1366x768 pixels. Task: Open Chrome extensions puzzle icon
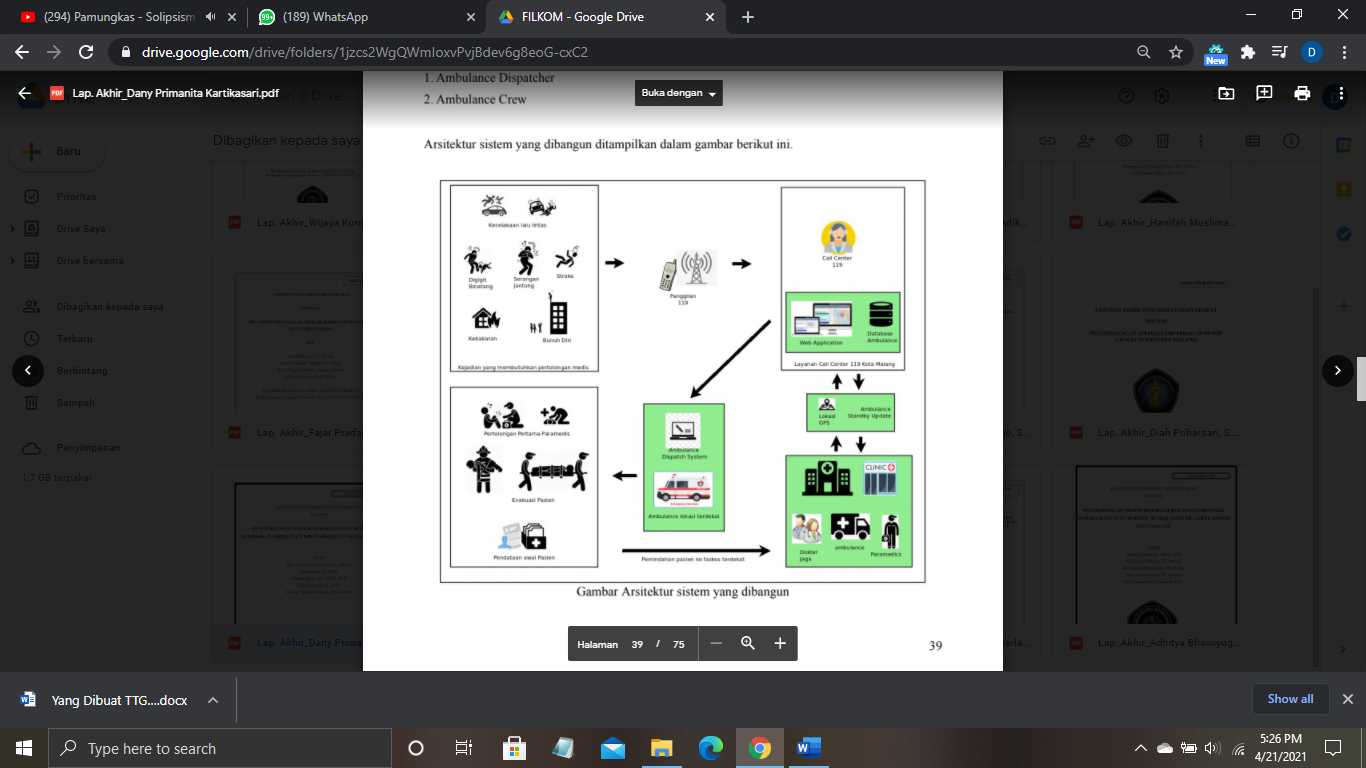click(1247, 52)
